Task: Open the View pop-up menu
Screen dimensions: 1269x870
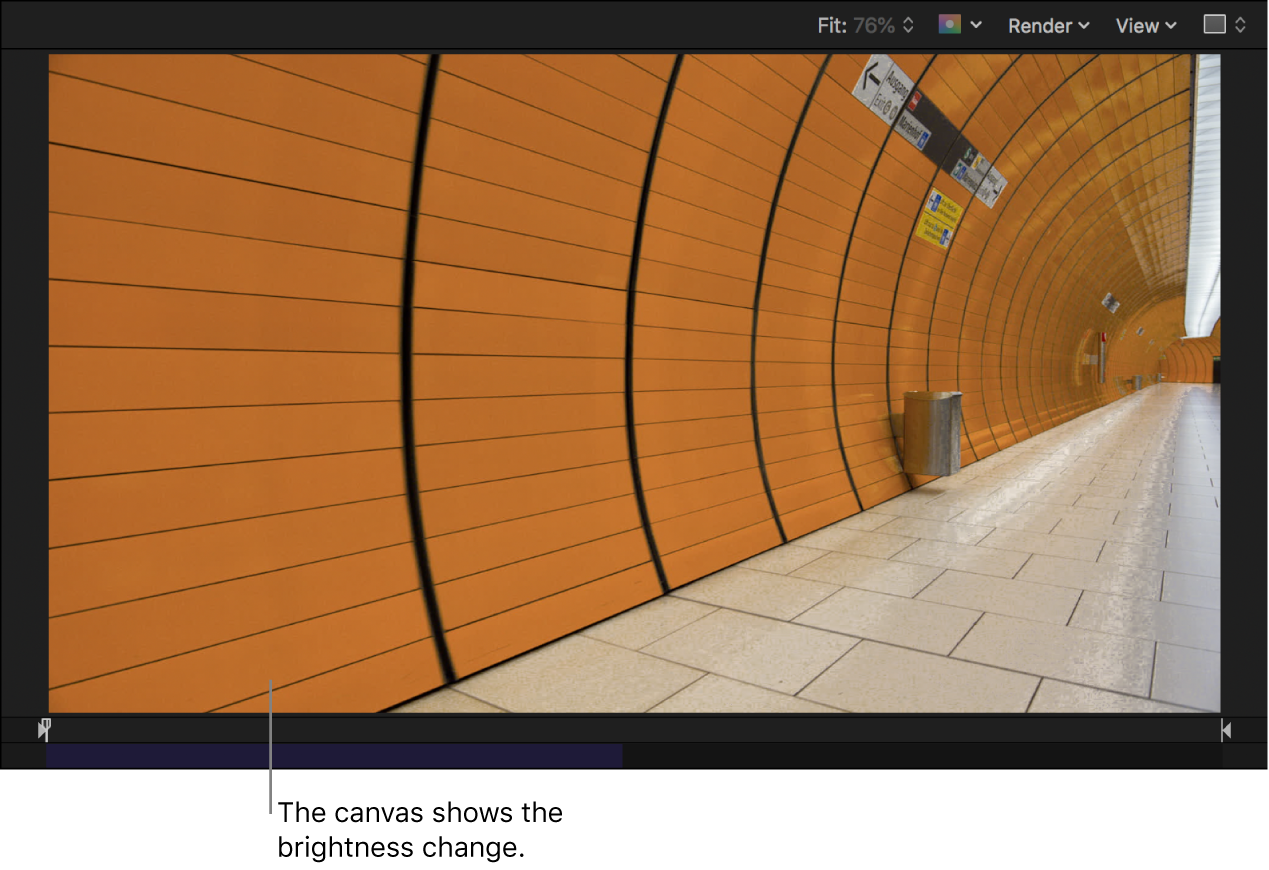Action: pyautogui.click(x=1139, y=25)
